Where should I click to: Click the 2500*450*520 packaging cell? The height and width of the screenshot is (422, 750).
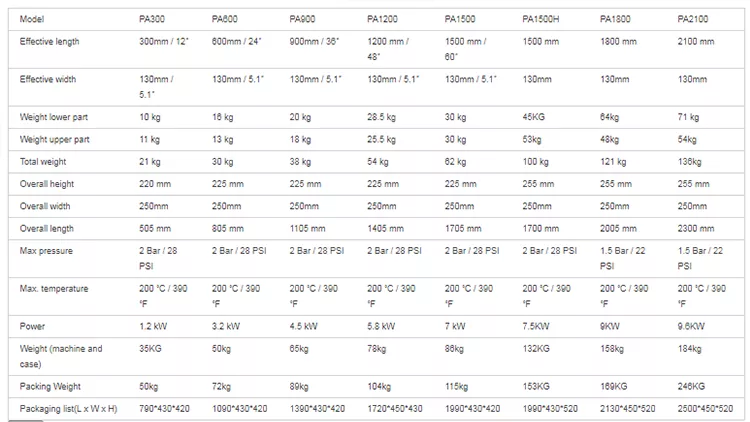705,409
